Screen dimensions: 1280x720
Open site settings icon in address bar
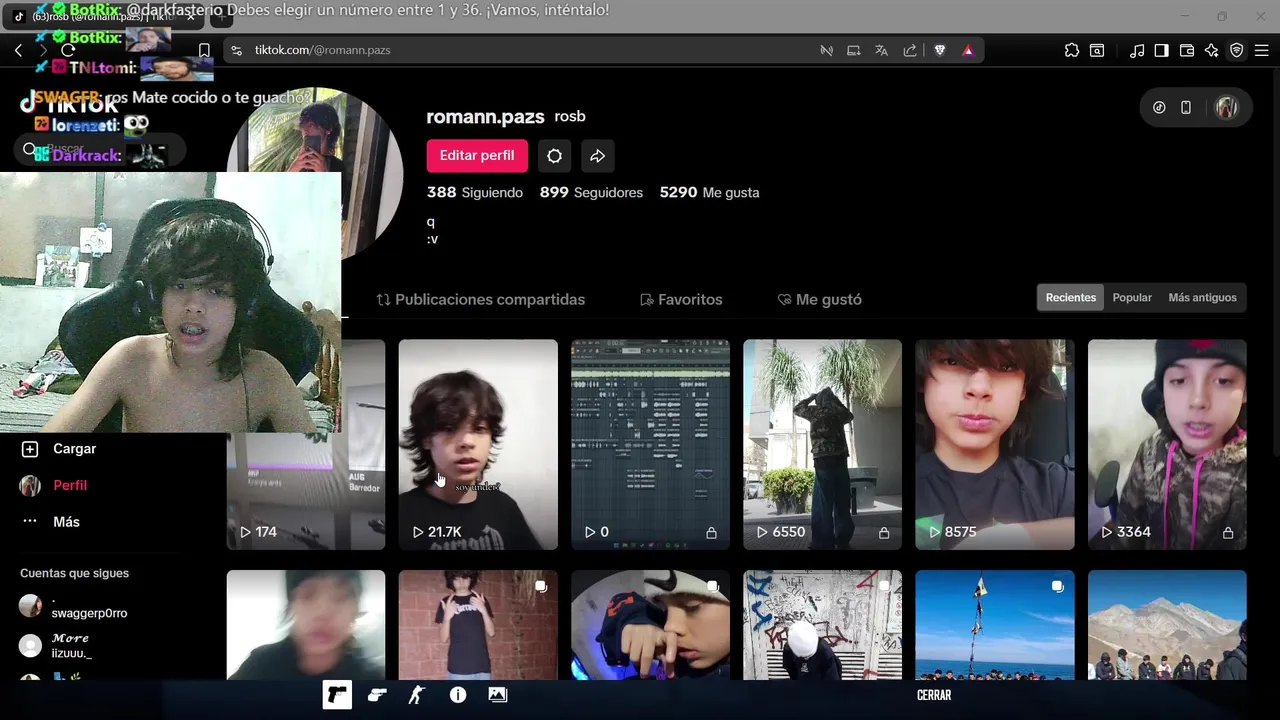tap(236, 50)
